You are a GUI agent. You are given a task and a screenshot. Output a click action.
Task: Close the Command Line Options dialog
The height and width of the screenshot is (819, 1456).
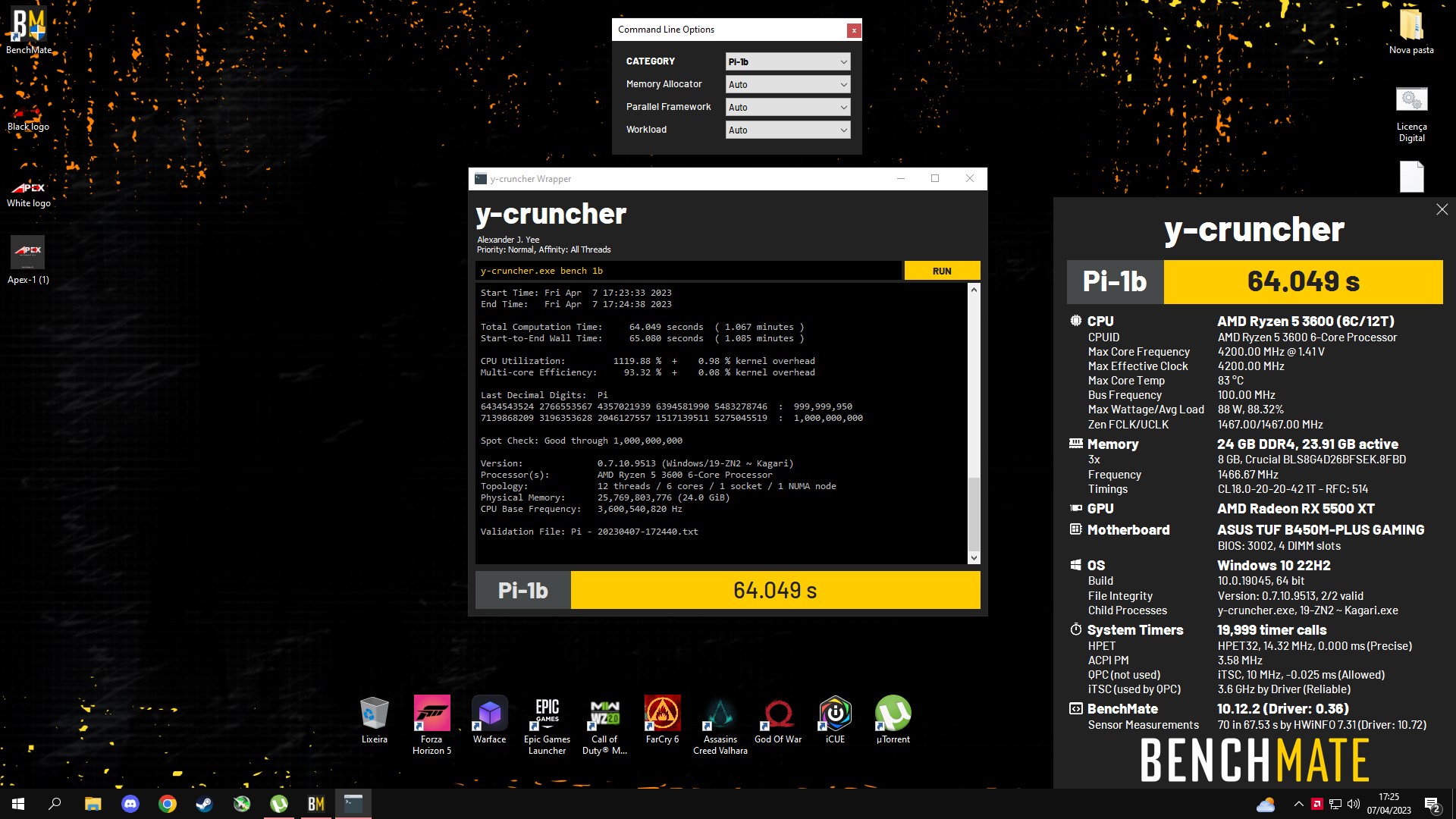pyautogui.click(x=854, y=30)
